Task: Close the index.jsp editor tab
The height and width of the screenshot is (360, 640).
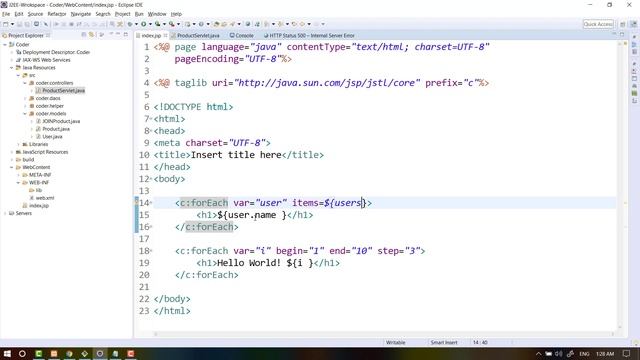Action: pos(165,36)
